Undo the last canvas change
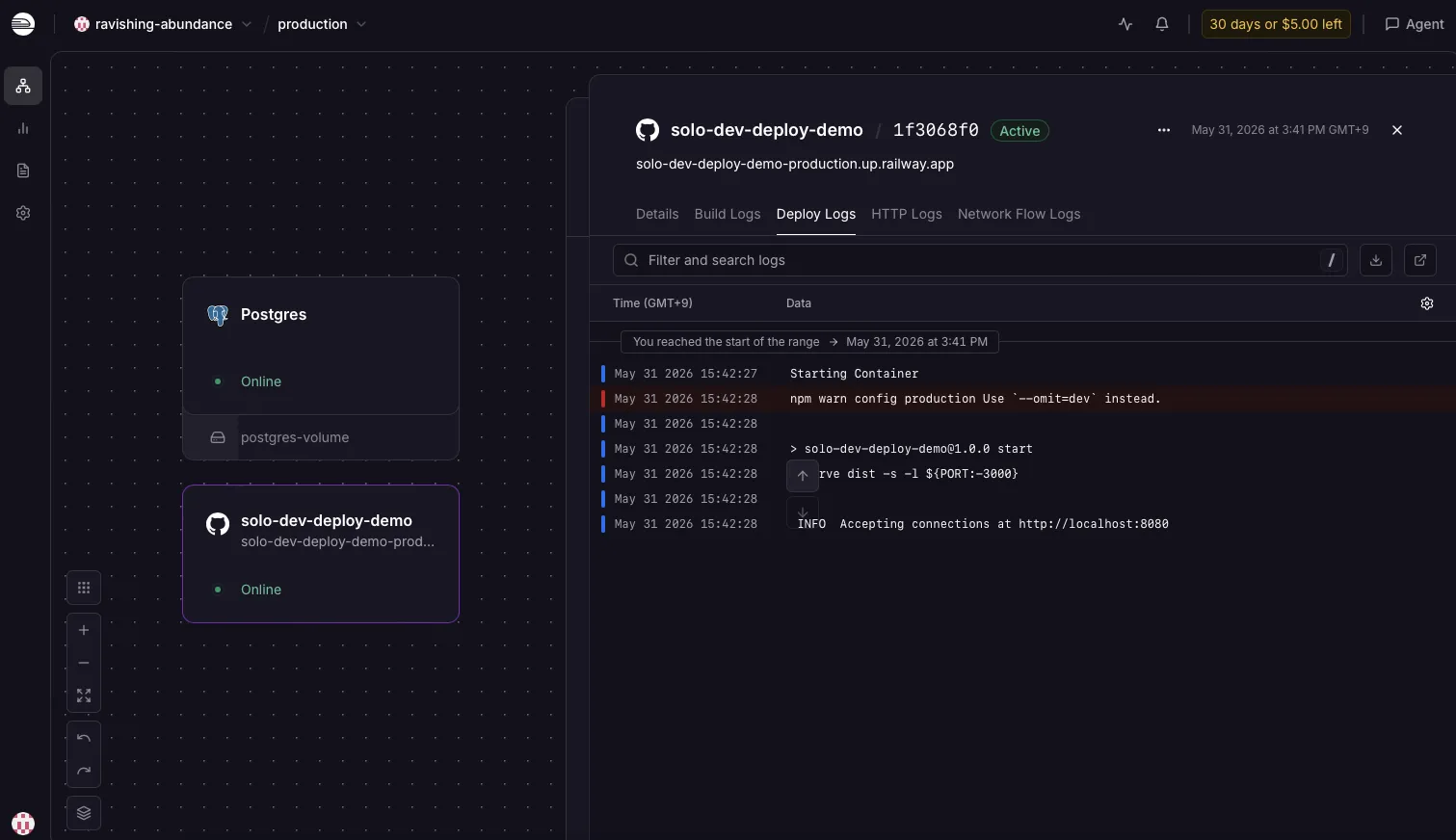1456x840 pixels. coord(84,738)
